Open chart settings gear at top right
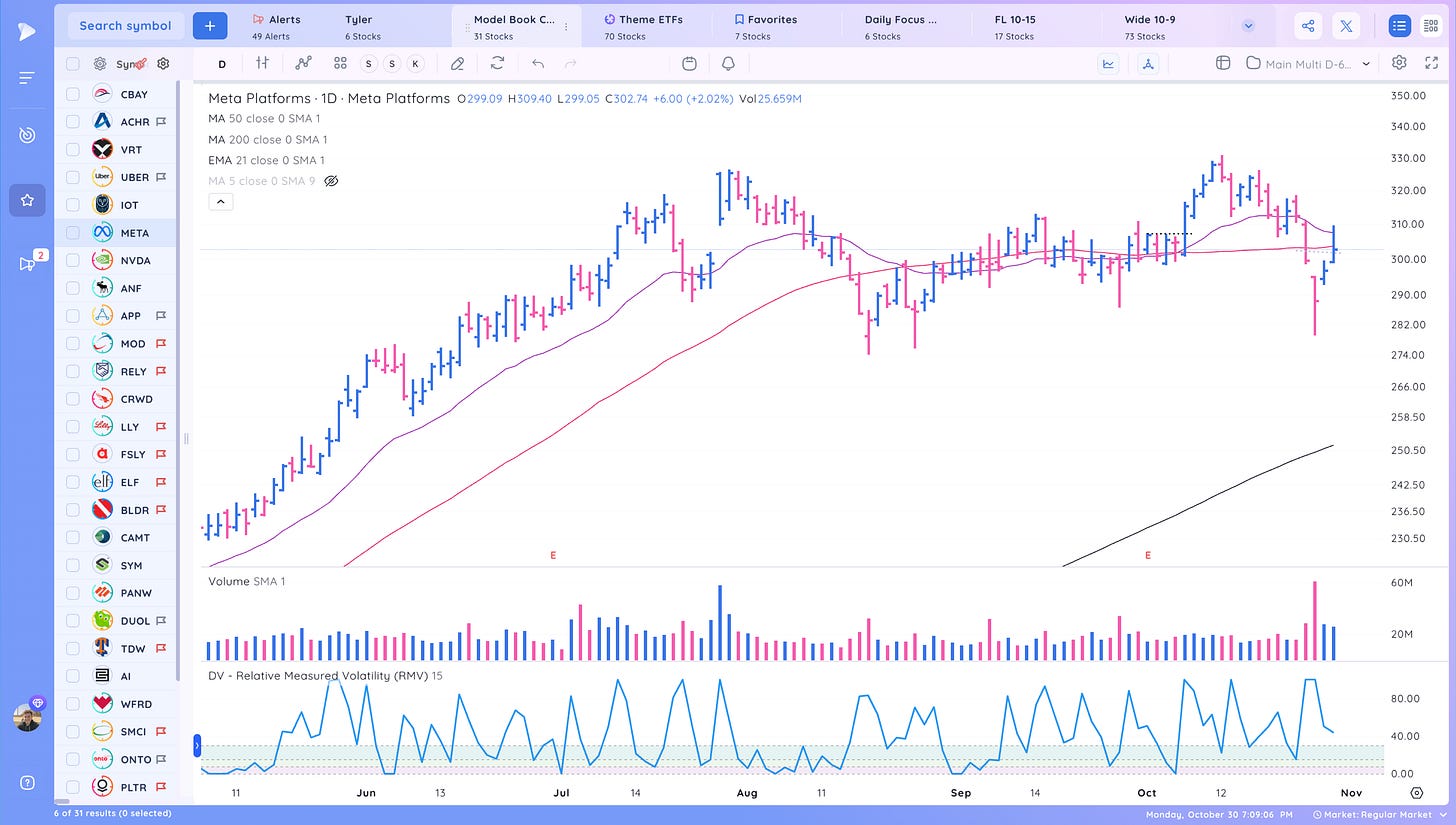Viewport: 1456px width, 825px height. point(1399,63)
